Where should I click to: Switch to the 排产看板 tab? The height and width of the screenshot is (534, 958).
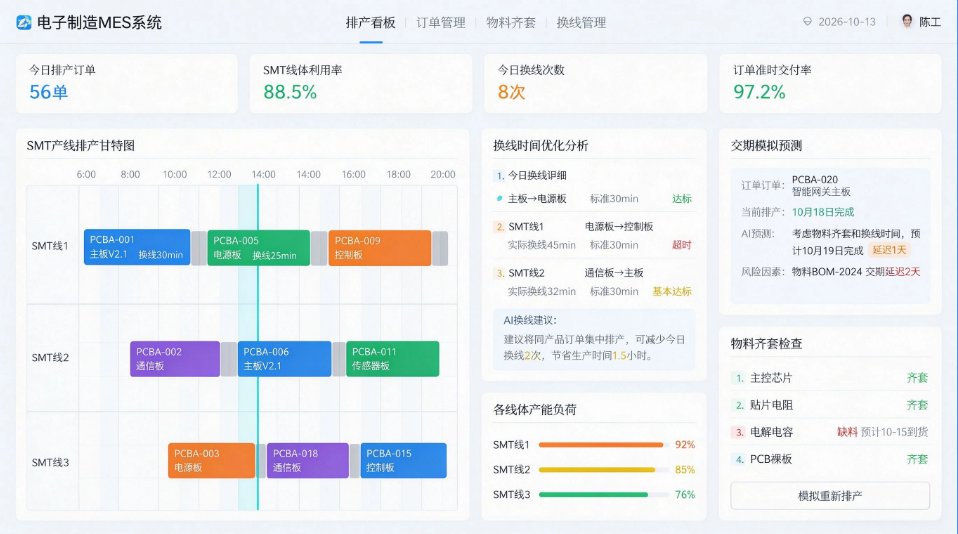point(371,23)
